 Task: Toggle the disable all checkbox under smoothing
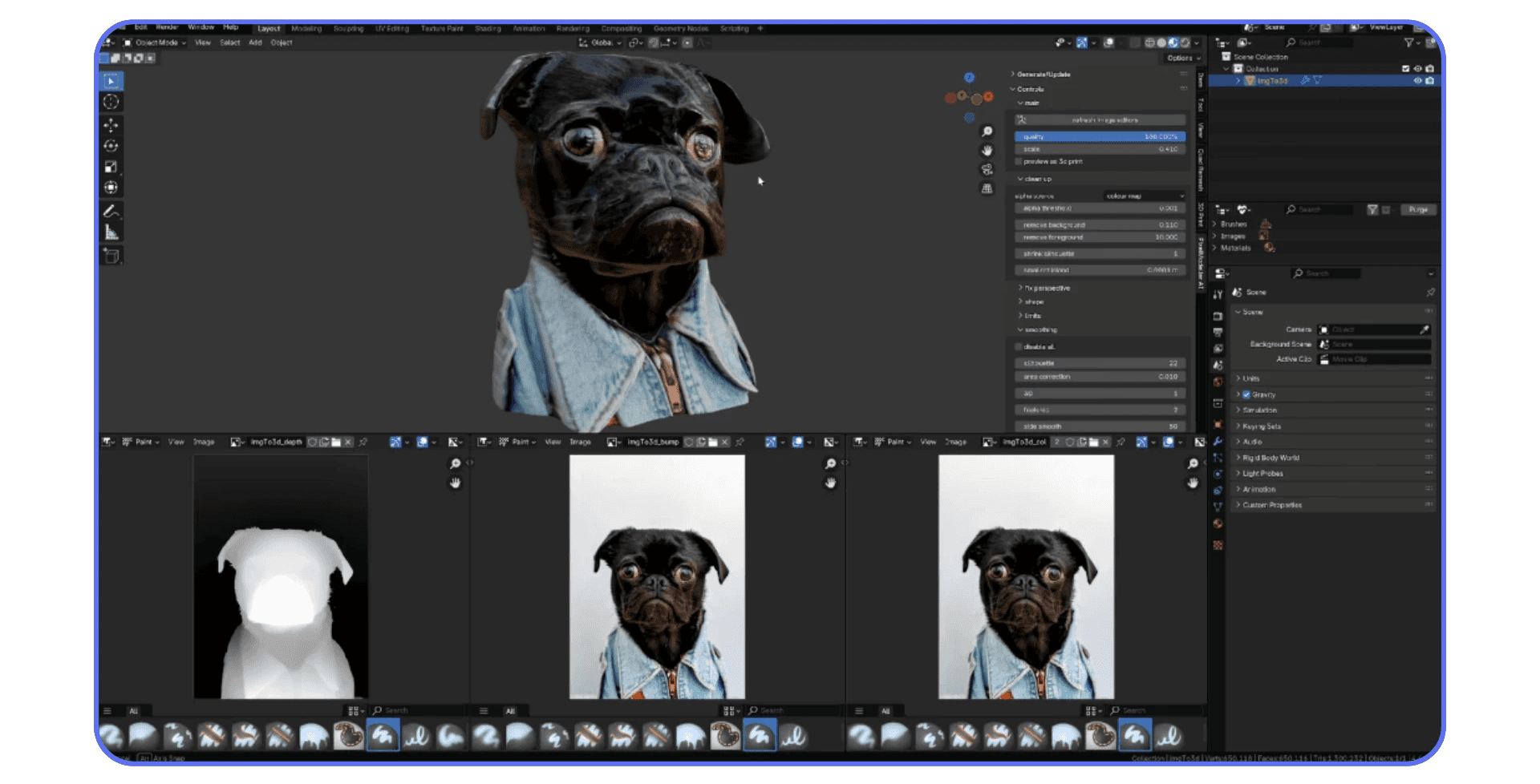[x=1019, y=346]
